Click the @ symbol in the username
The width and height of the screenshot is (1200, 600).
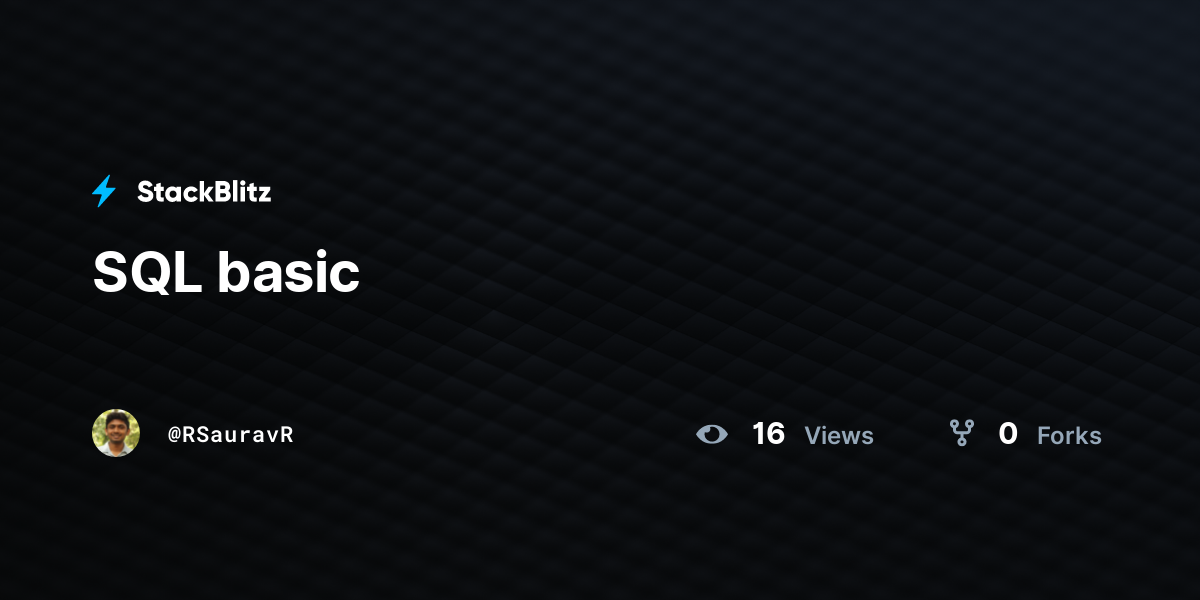pyautogui.click(x=174, y=435)
